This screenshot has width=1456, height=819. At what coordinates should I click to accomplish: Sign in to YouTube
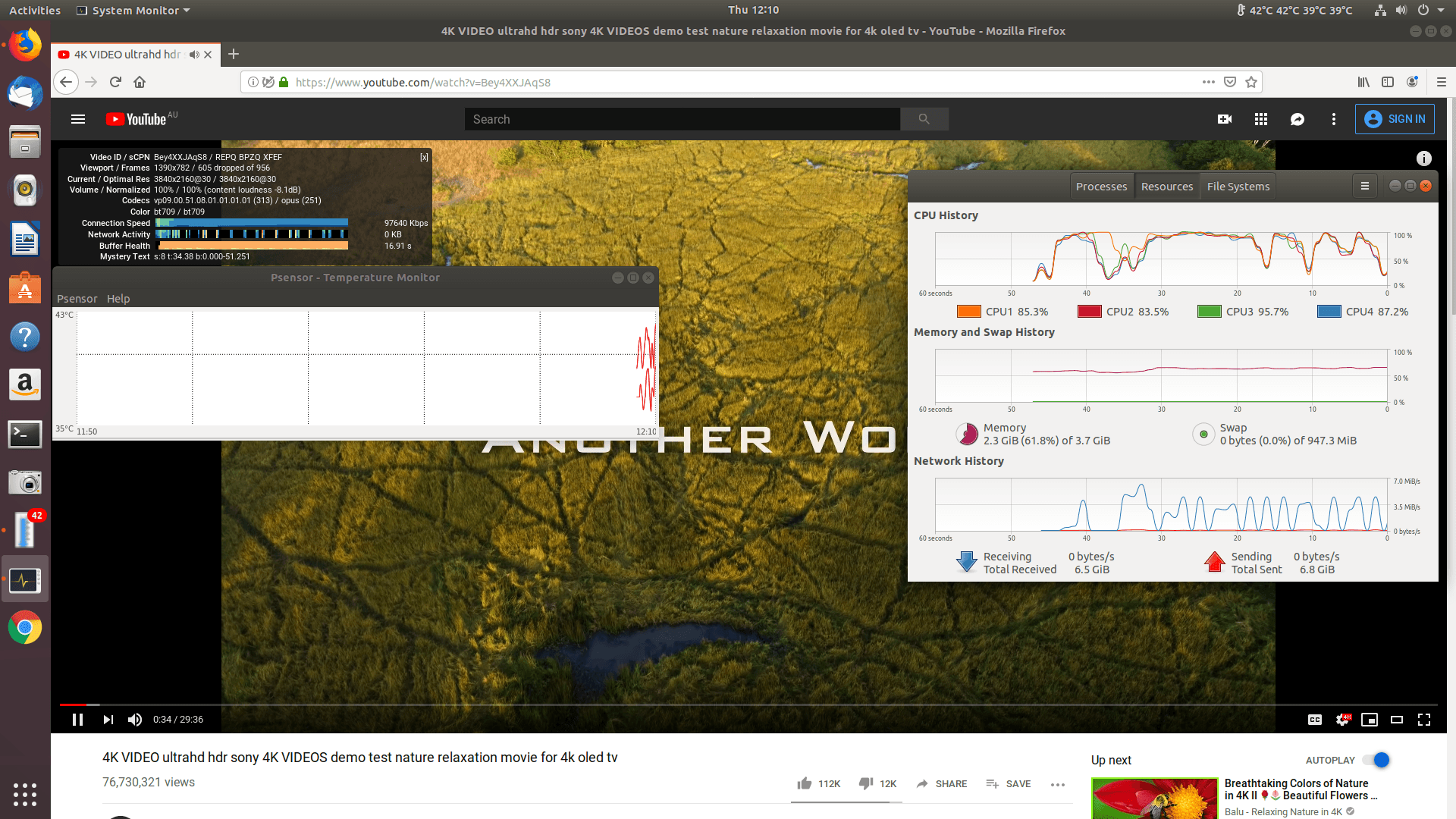point(1395,119)
